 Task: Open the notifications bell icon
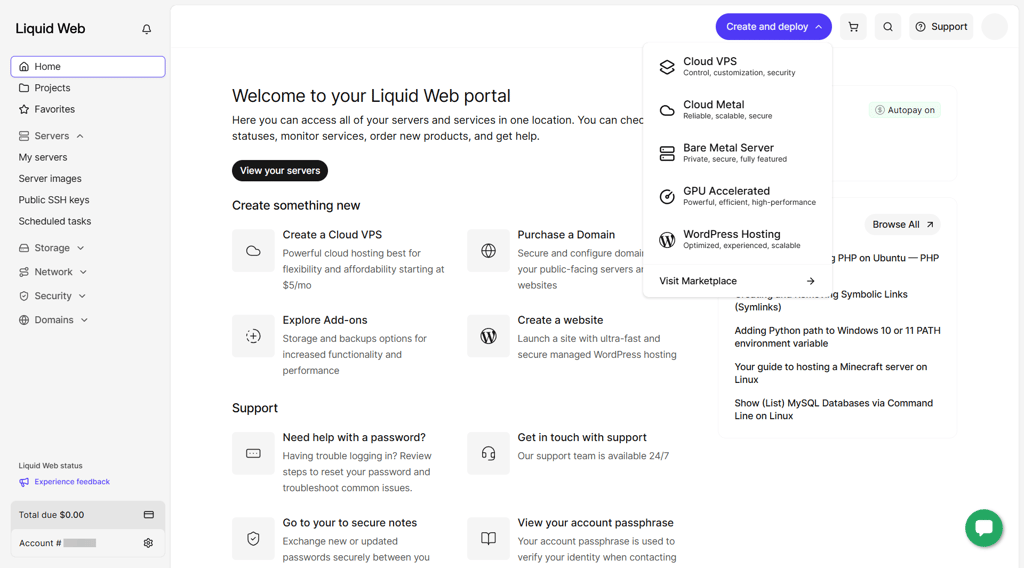point(146,29)
